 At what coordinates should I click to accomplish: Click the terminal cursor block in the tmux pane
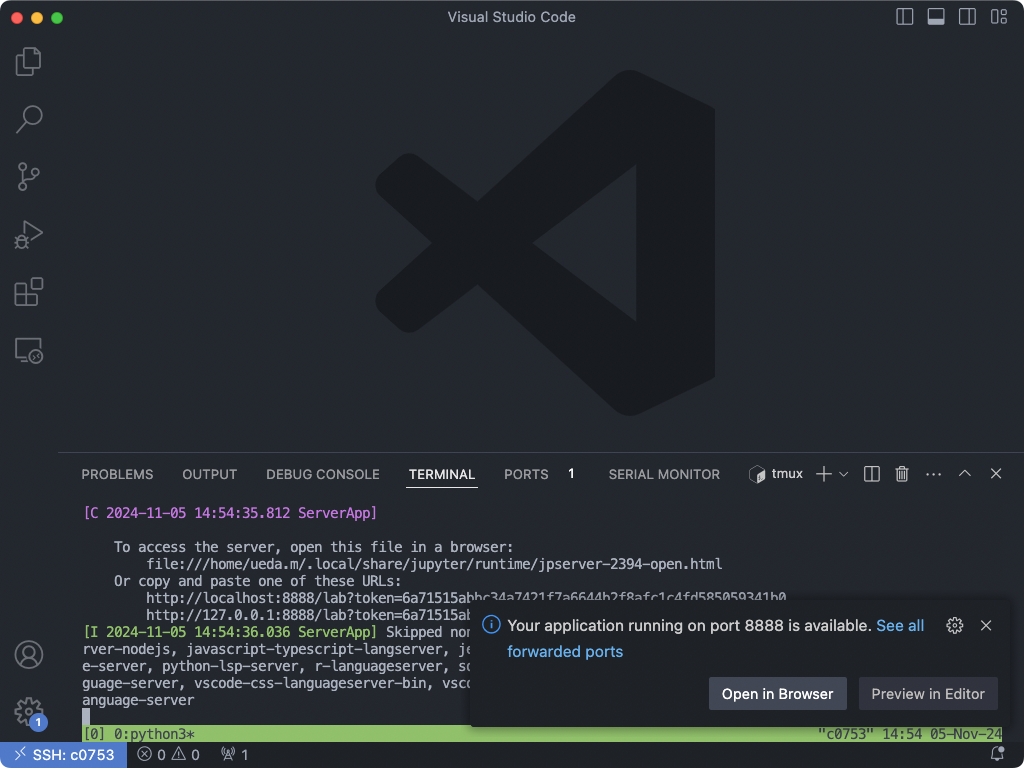pos(86,717)
